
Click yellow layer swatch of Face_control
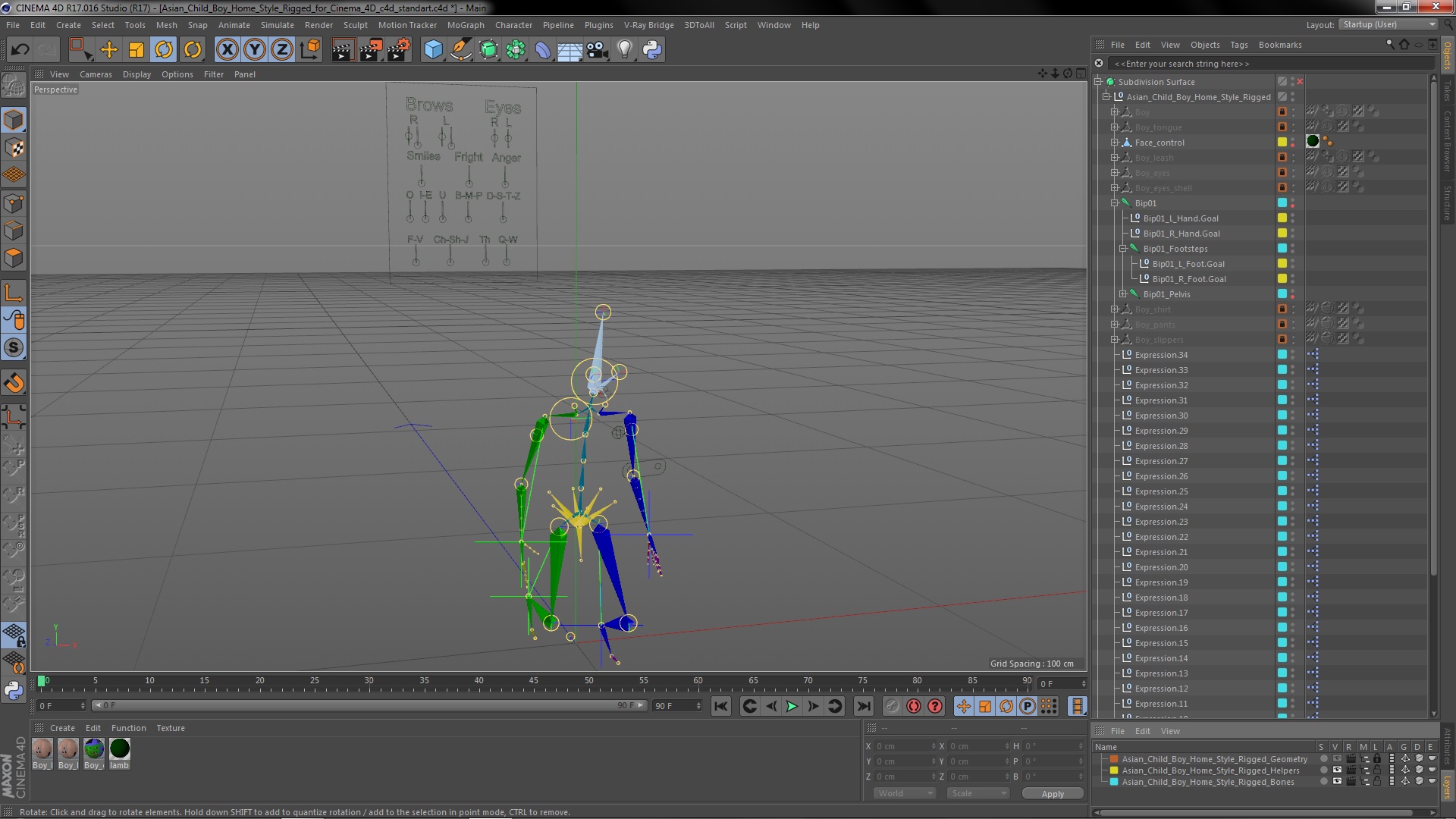click(x=1282, y=143)
